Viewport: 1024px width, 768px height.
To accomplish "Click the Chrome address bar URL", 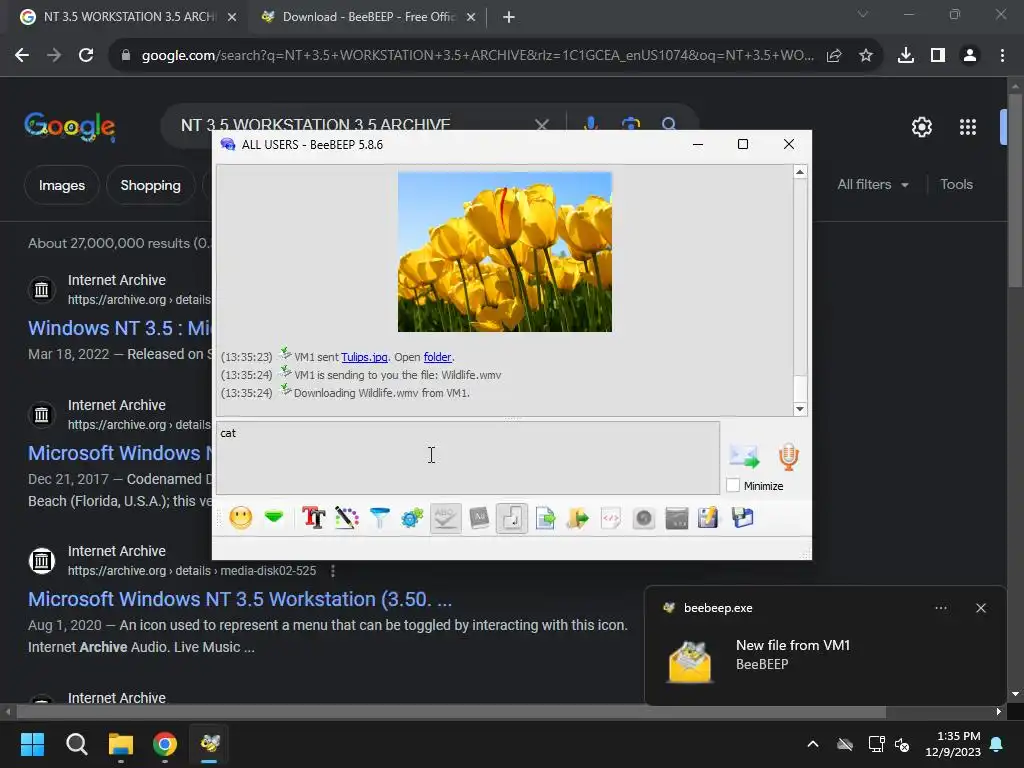I will point(478,56).
